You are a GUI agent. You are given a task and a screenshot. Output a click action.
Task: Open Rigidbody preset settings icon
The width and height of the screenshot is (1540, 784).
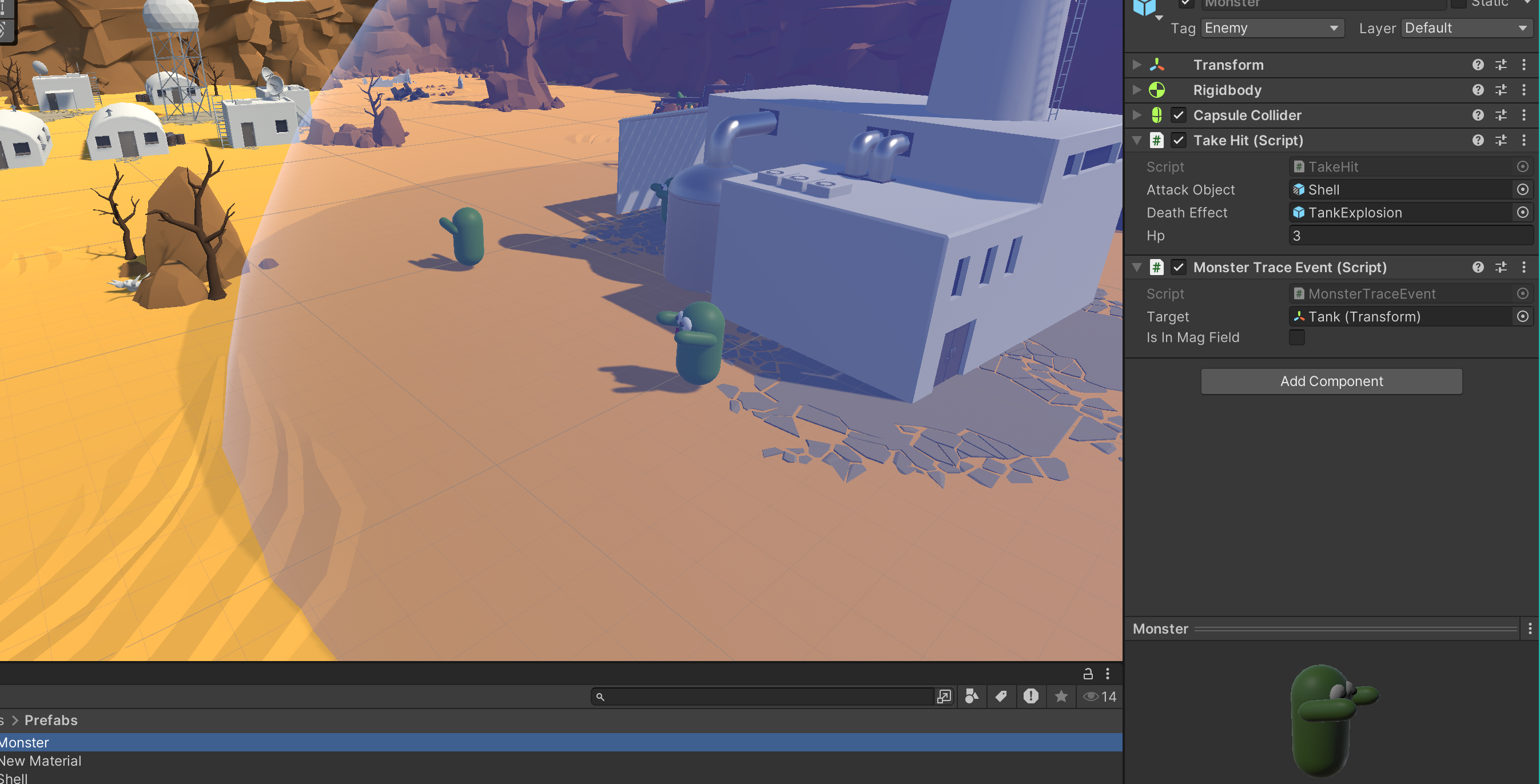pyautogui.click(x=1501, y=90)
